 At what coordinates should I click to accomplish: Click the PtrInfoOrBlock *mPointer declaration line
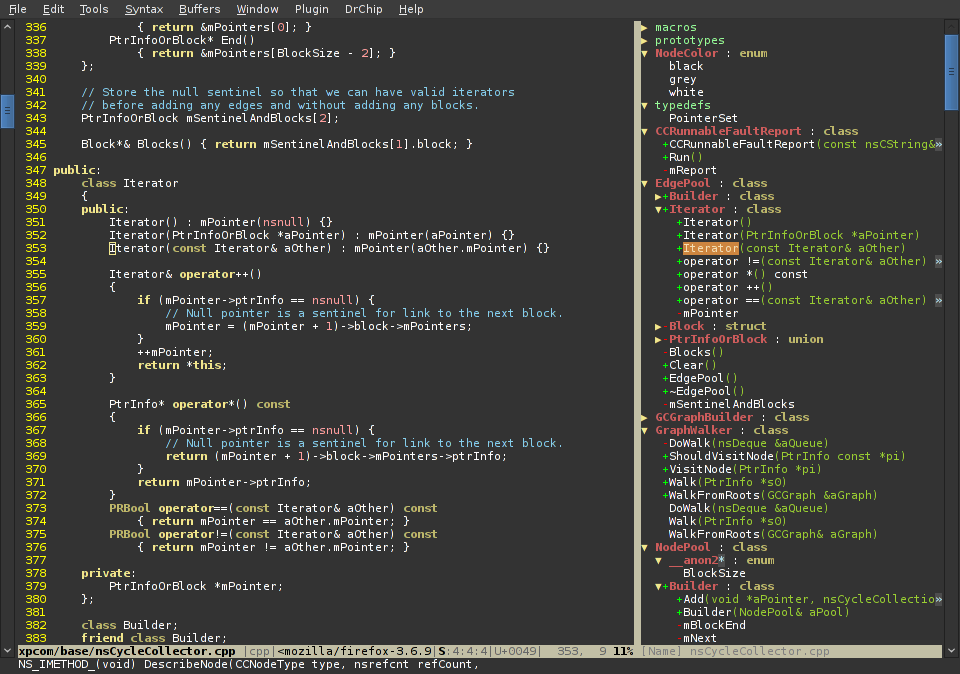point(195,586)
